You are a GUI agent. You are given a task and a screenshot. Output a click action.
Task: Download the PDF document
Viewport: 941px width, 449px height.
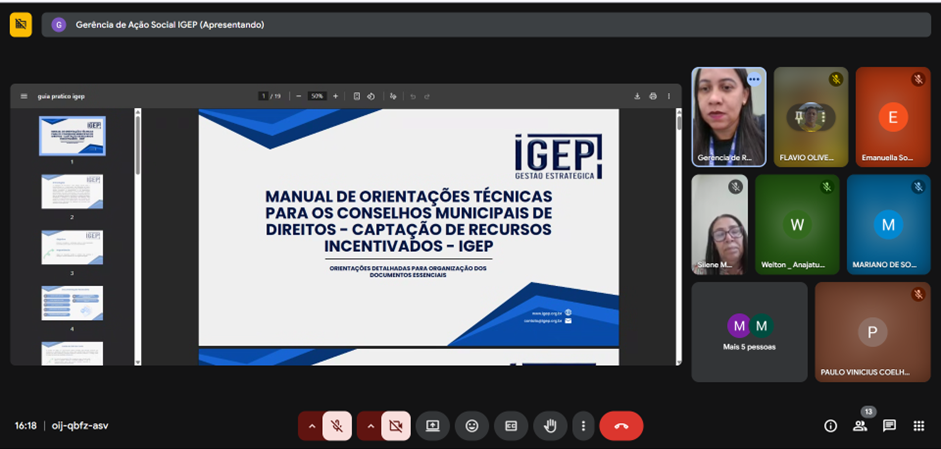coord(637,96)
